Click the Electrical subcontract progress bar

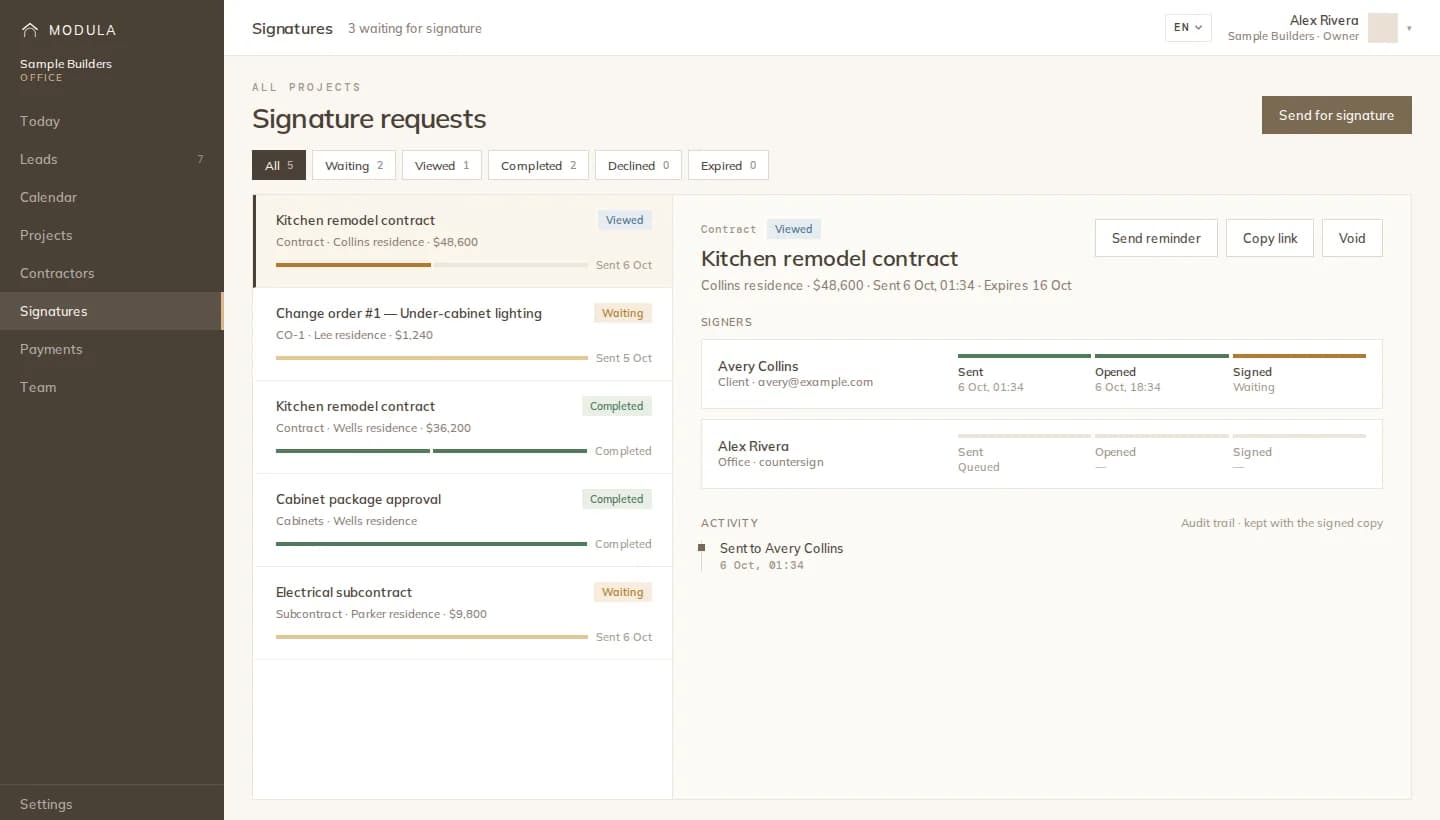432,637
